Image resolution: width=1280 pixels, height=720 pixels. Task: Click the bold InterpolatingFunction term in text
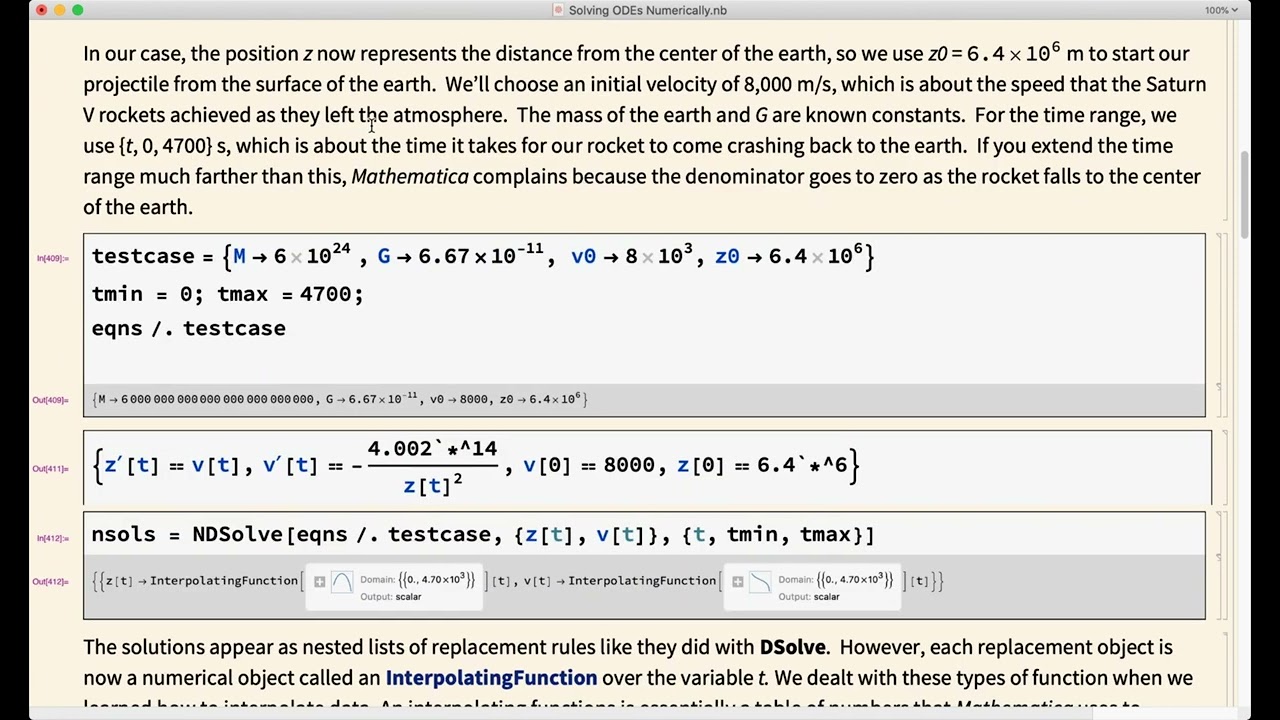coord(491,678)
